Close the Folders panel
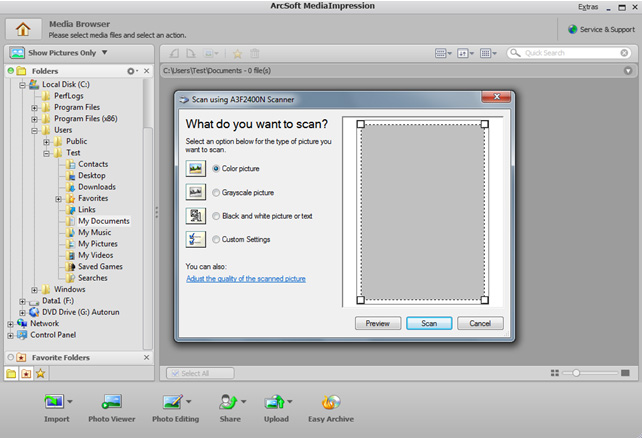The image size is (642, 439). pos(147,71)
